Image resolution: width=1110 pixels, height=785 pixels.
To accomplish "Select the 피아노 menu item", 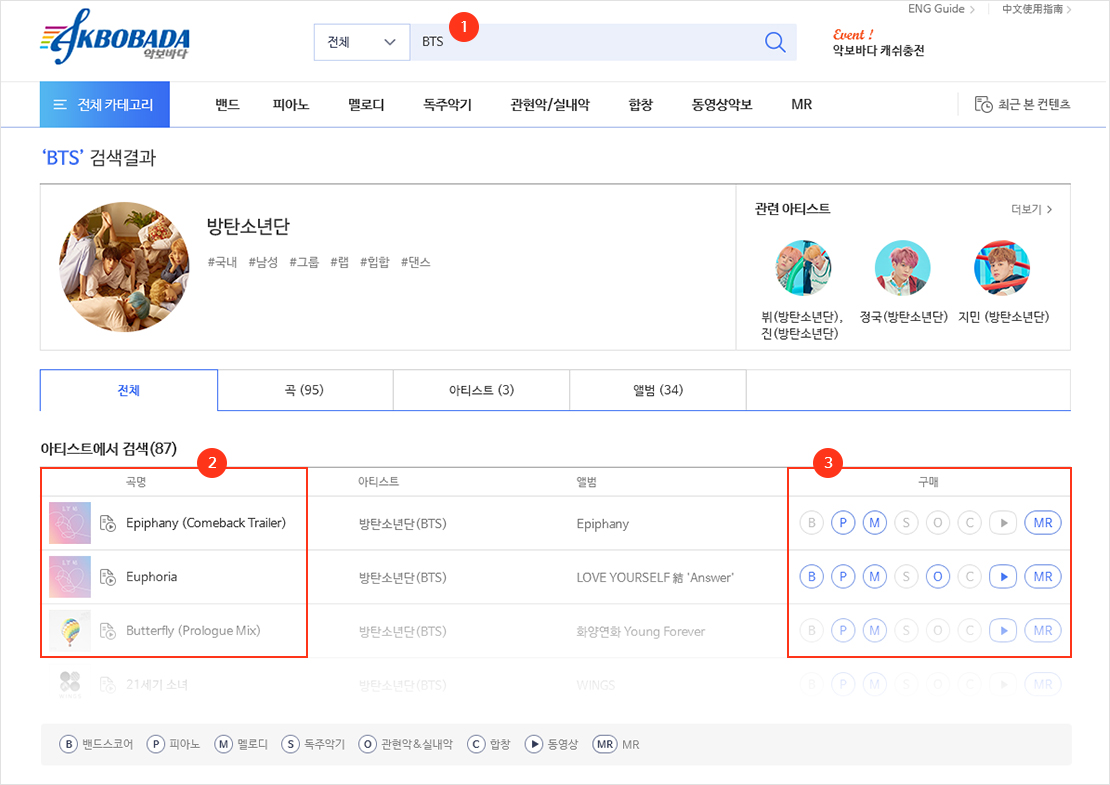I will [291, 105].
